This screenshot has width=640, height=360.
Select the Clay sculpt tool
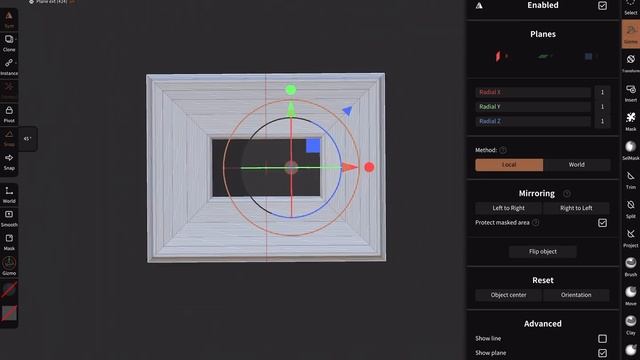[631, 325]
